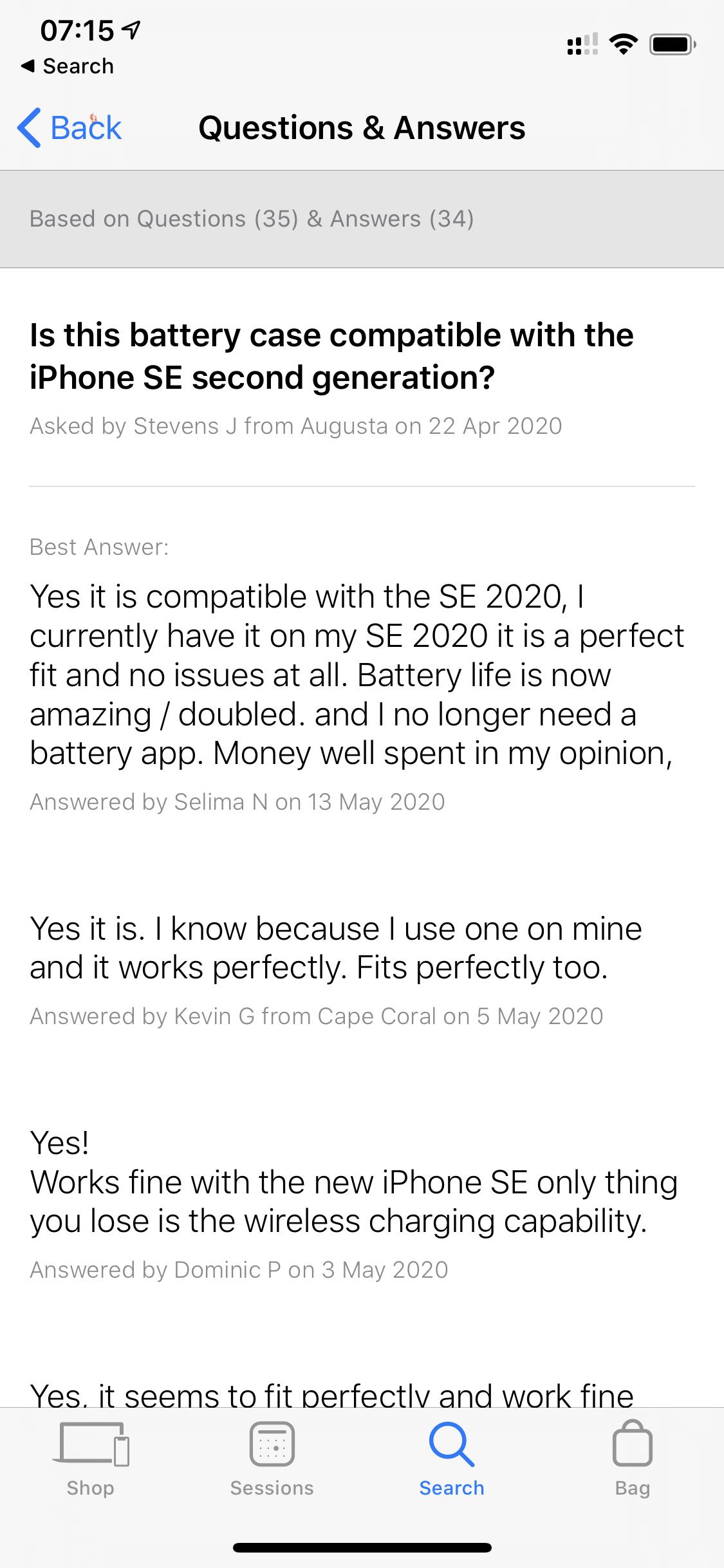
Task: Tap the Questions (35) & Answers (34) banner
Action: click(362, 219)
